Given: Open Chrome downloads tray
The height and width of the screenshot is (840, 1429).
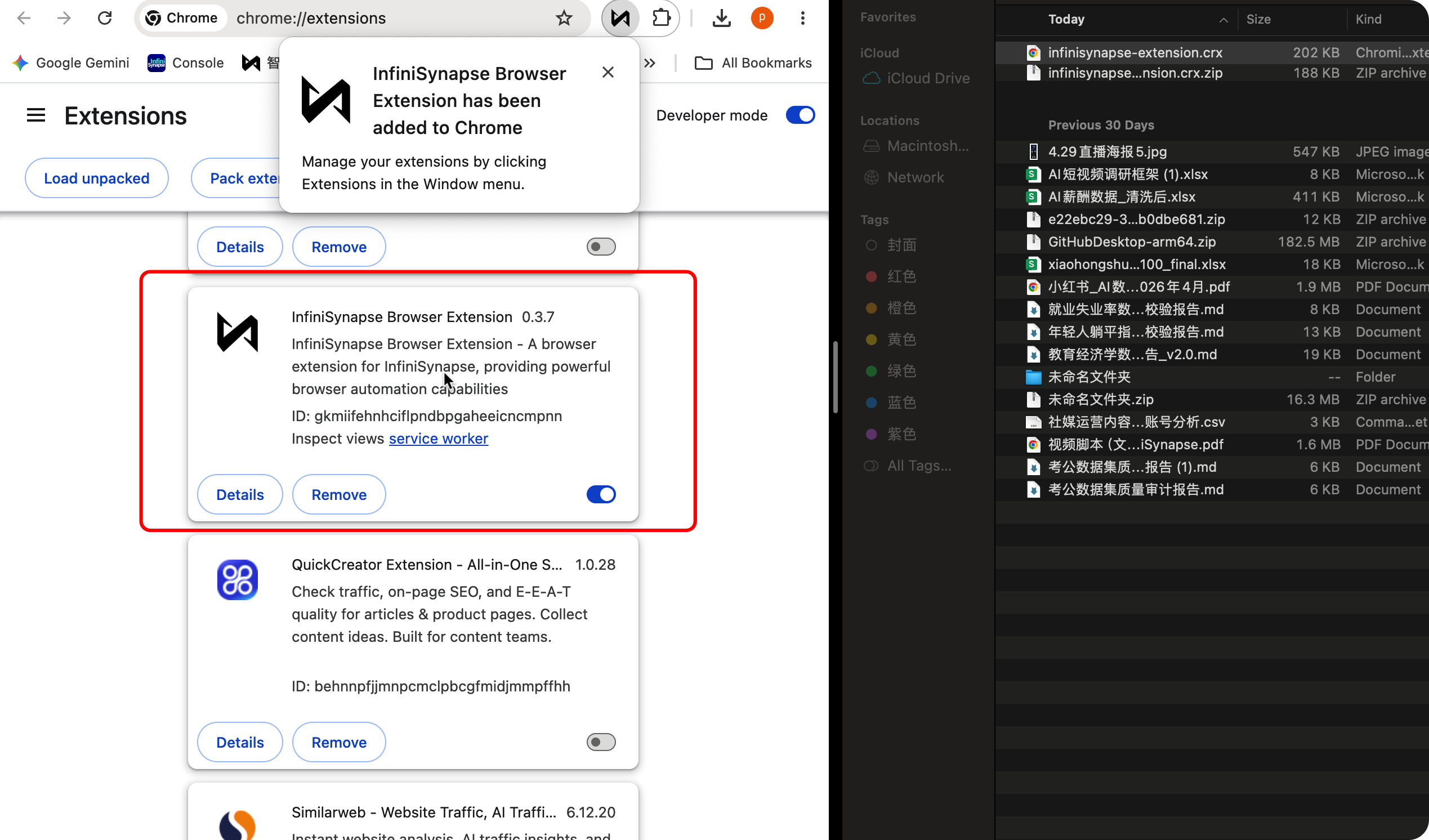Looking at the screenshot, I should (721, 18).
